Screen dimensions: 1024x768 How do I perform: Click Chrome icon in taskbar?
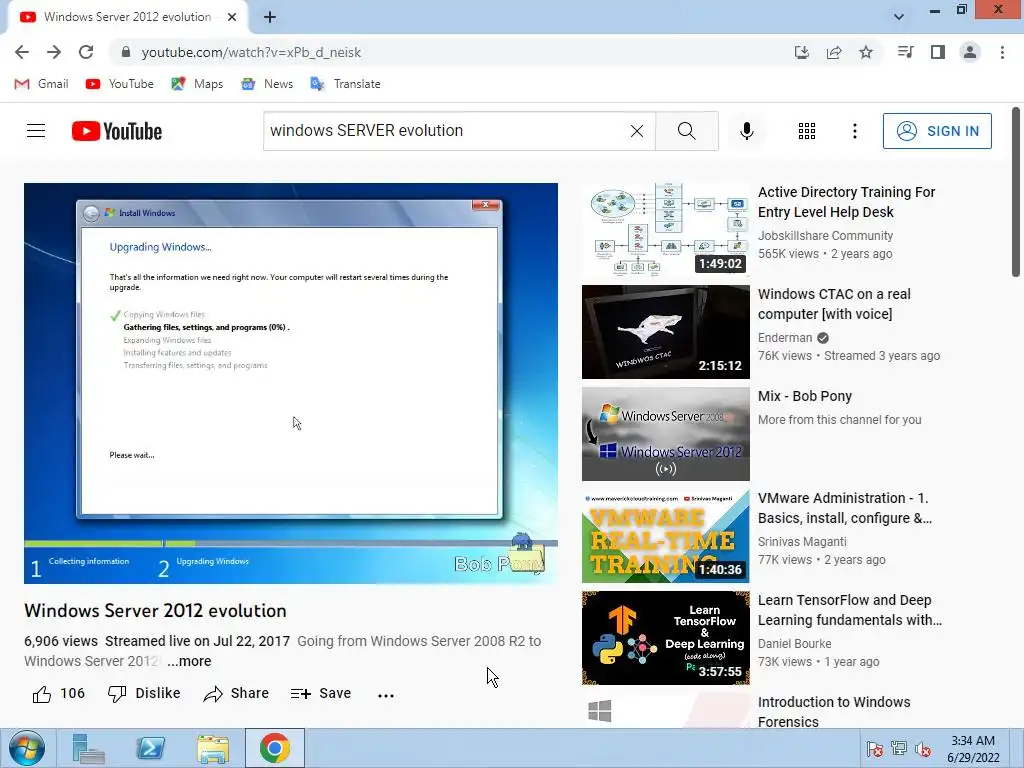275,748
